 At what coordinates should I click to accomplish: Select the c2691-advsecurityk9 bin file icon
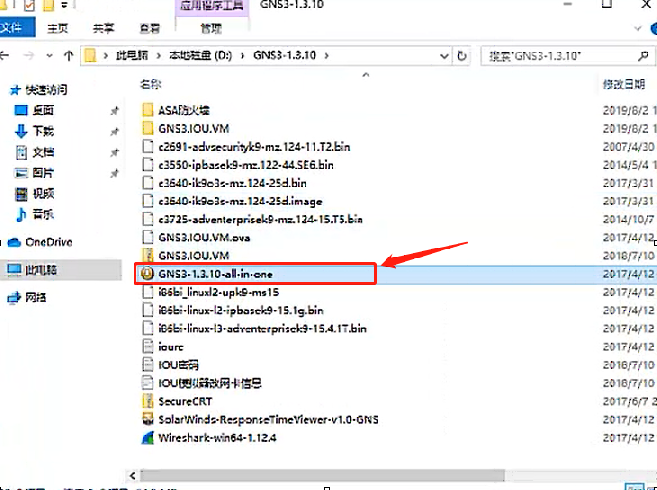(x=147, y=147)
